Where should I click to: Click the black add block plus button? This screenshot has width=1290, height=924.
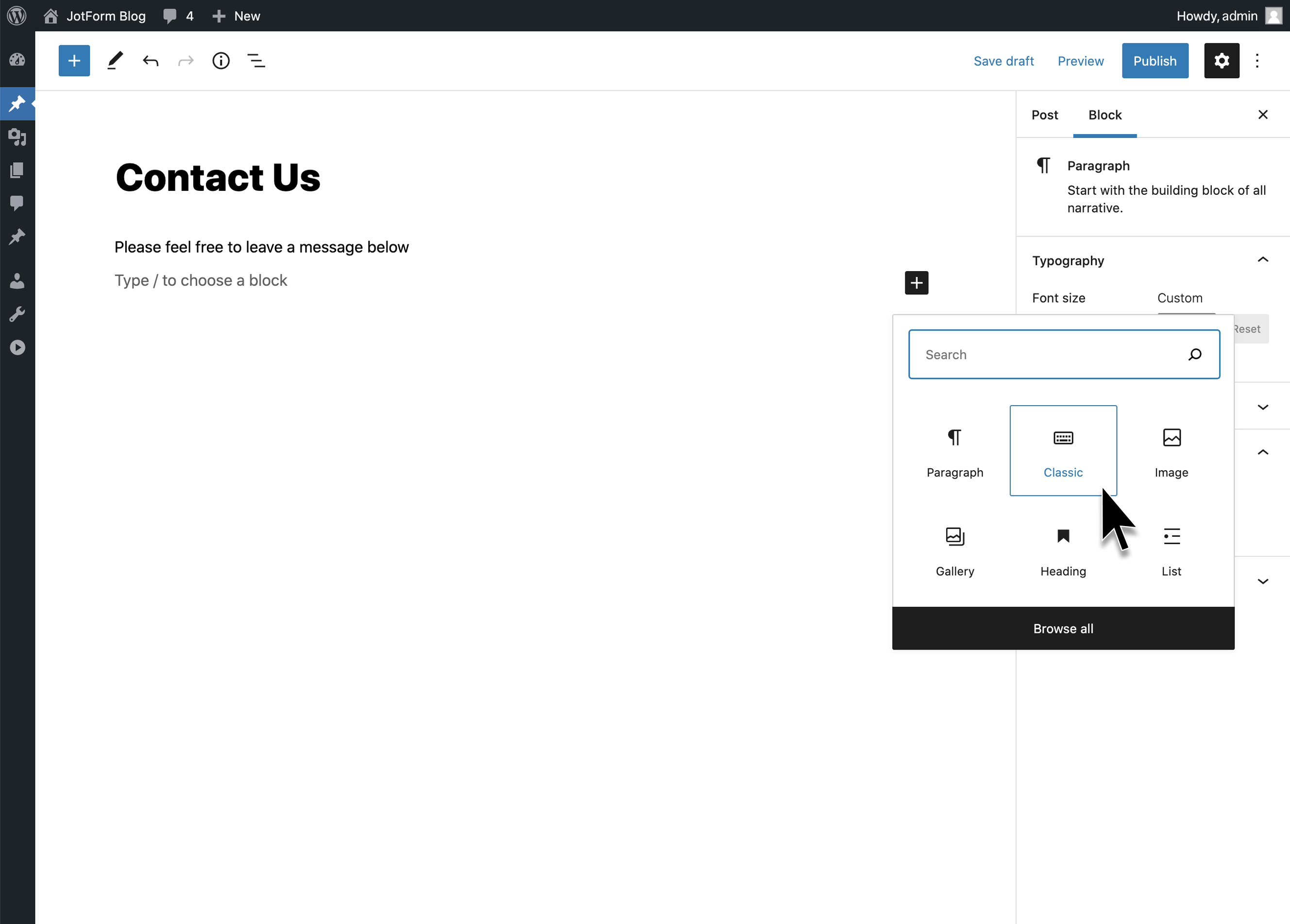[x=917, y=282]
